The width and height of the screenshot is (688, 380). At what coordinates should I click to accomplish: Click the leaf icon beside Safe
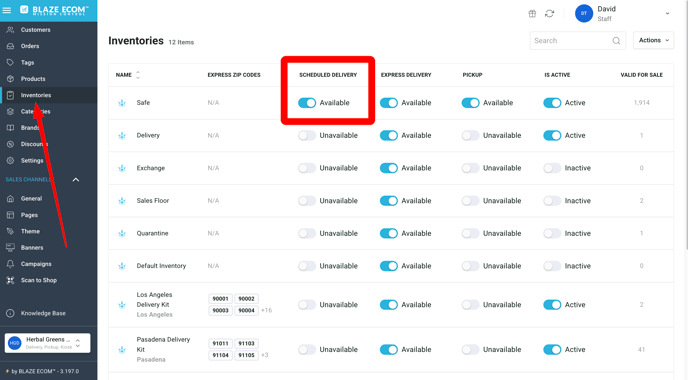[x=122, y=103]
